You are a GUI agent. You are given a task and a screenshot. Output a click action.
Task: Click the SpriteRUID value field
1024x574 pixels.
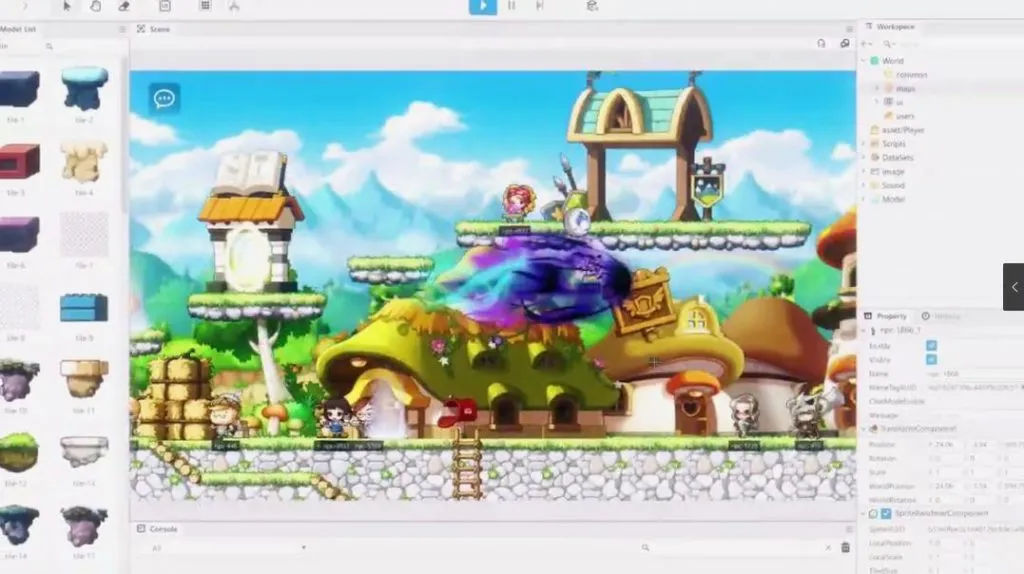click(x=974, y=528)
